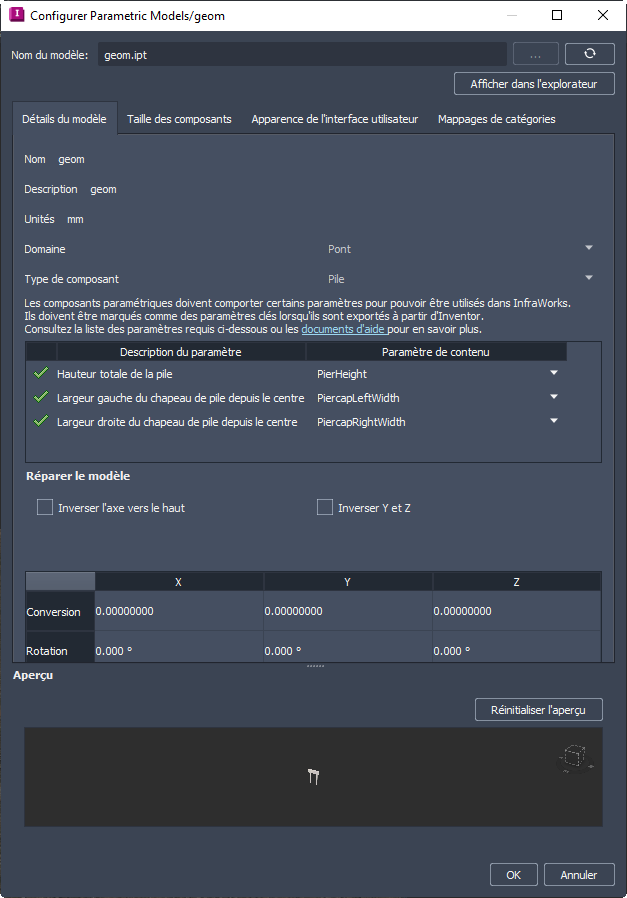Viewport: 627px width, 898px height.
Task: Click green checkmark for Largeur droite row
Action: [x=41, y=421]
